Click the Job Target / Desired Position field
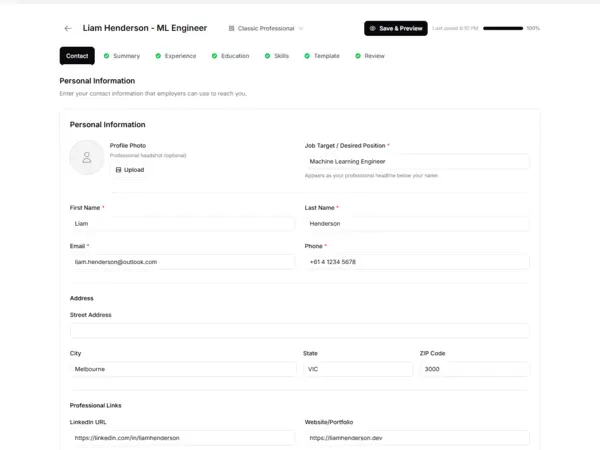The height and width of the screenshot is (450, 600). tap(417, 161)
